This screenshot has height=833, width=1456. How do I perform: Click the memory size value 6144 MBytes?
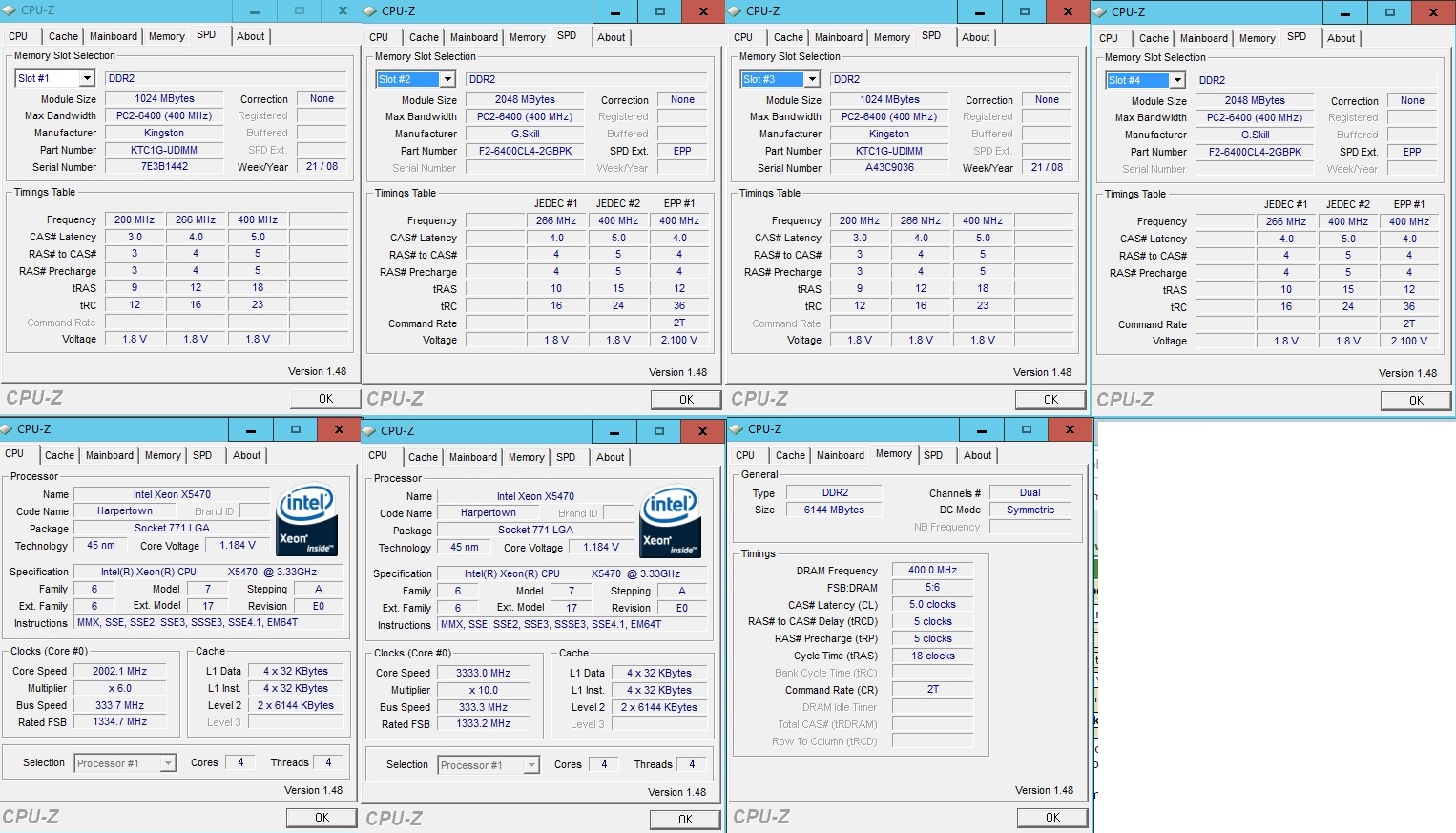(834, 510)
